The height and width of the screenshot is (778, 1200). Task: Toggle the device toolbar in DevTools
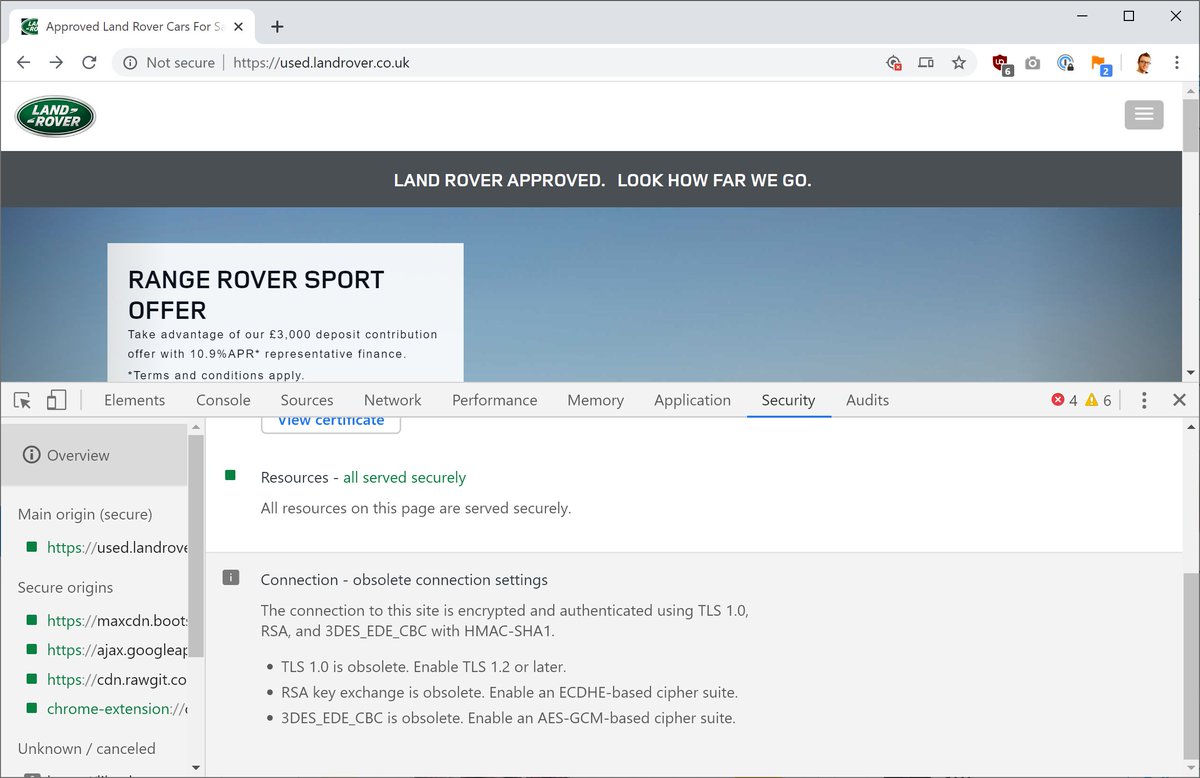click(56, 400)
